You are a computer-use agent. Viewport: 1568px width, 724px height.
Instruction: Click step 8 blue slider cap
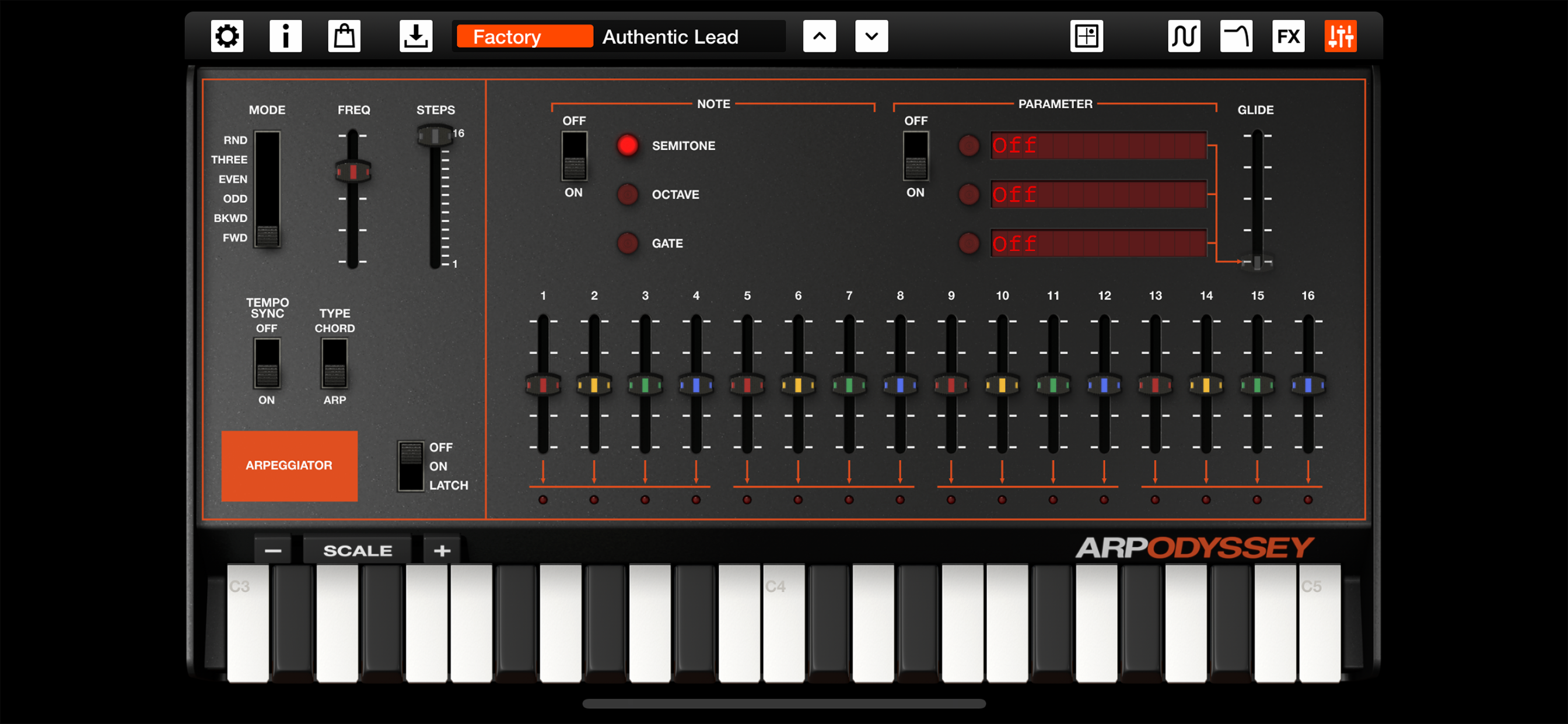[x=900, y=385]
